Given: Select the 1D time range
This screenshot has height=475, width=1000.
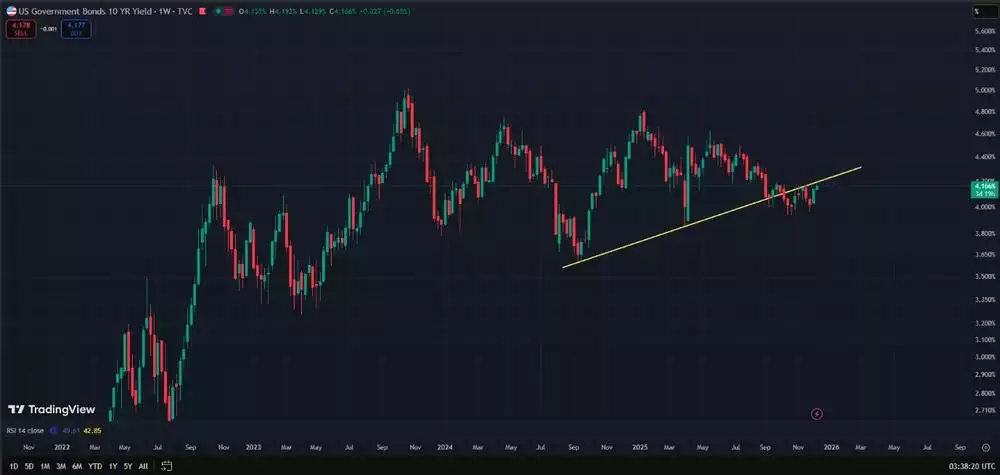Looking at the screenshot, I should (x=14, y=466).
